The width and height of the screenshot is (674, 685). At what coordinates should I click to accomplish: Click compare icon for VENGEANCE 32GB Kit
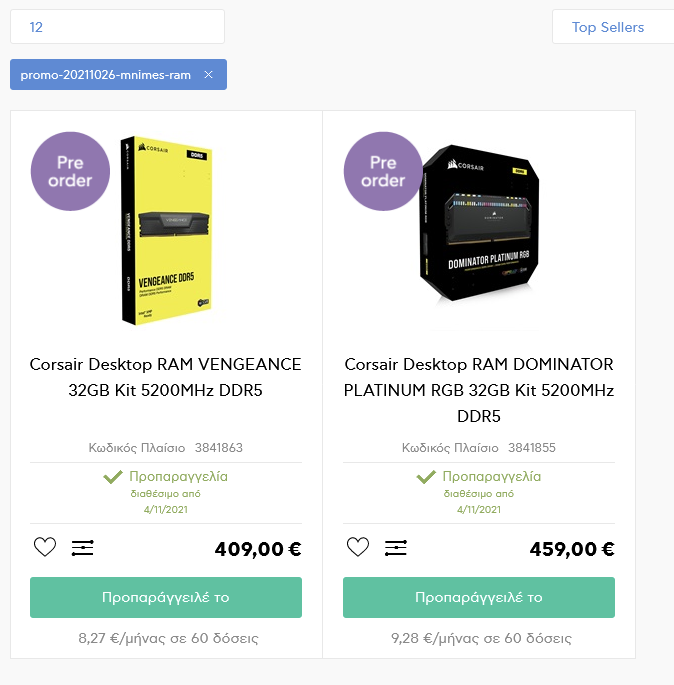coord(83,548)
